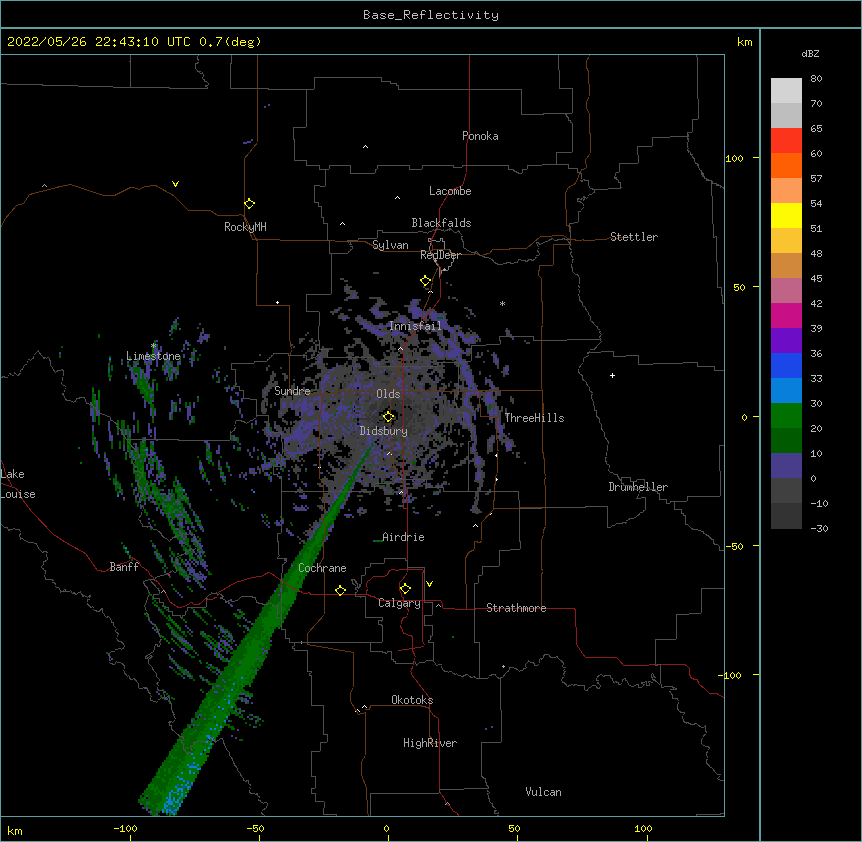Viewport: 862px width, 842px height.
Task: Click the Sundre label
Action: pos(292,391)
